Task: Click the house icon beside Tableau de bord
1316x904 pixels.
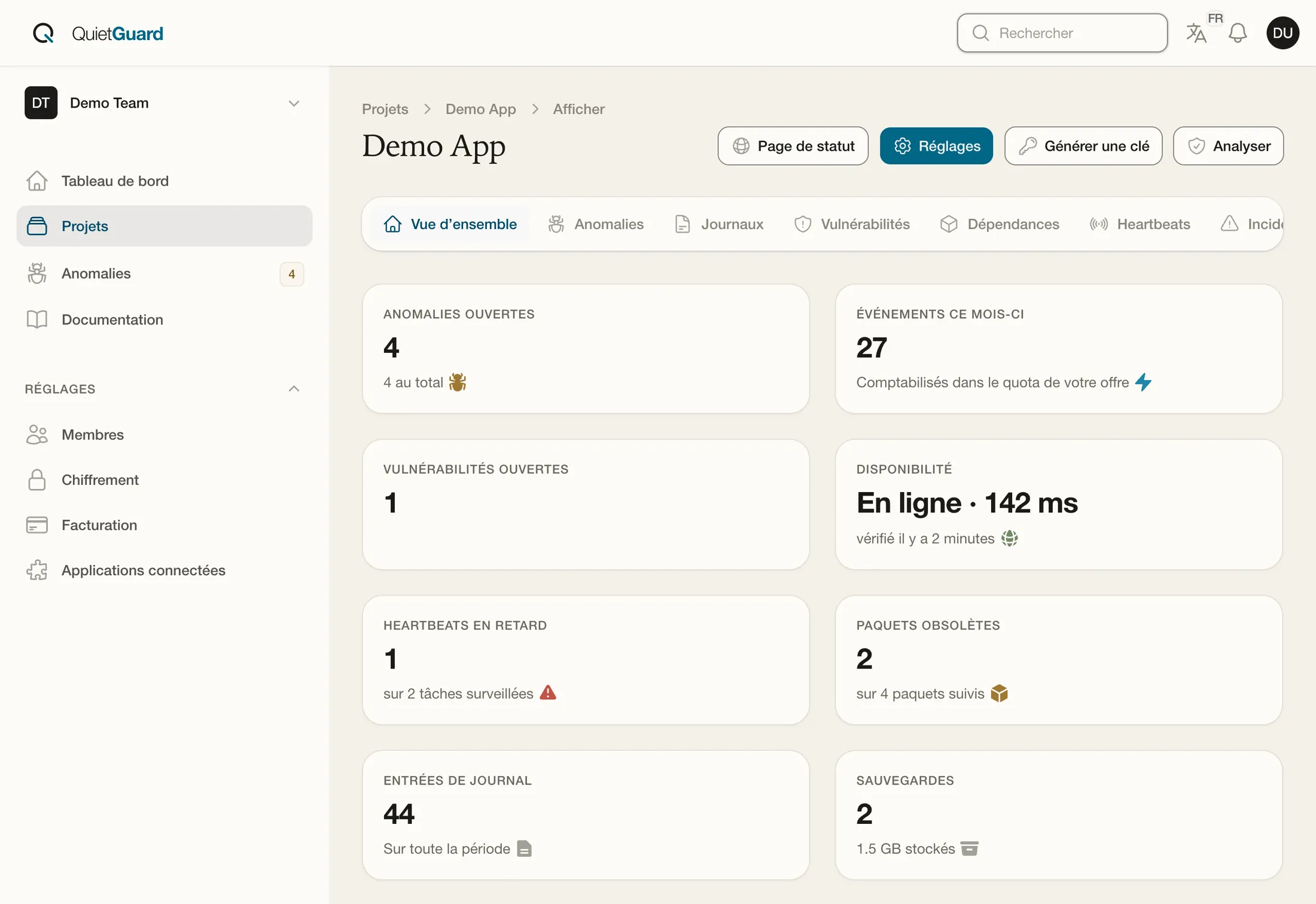Action: tap(37, 181)
